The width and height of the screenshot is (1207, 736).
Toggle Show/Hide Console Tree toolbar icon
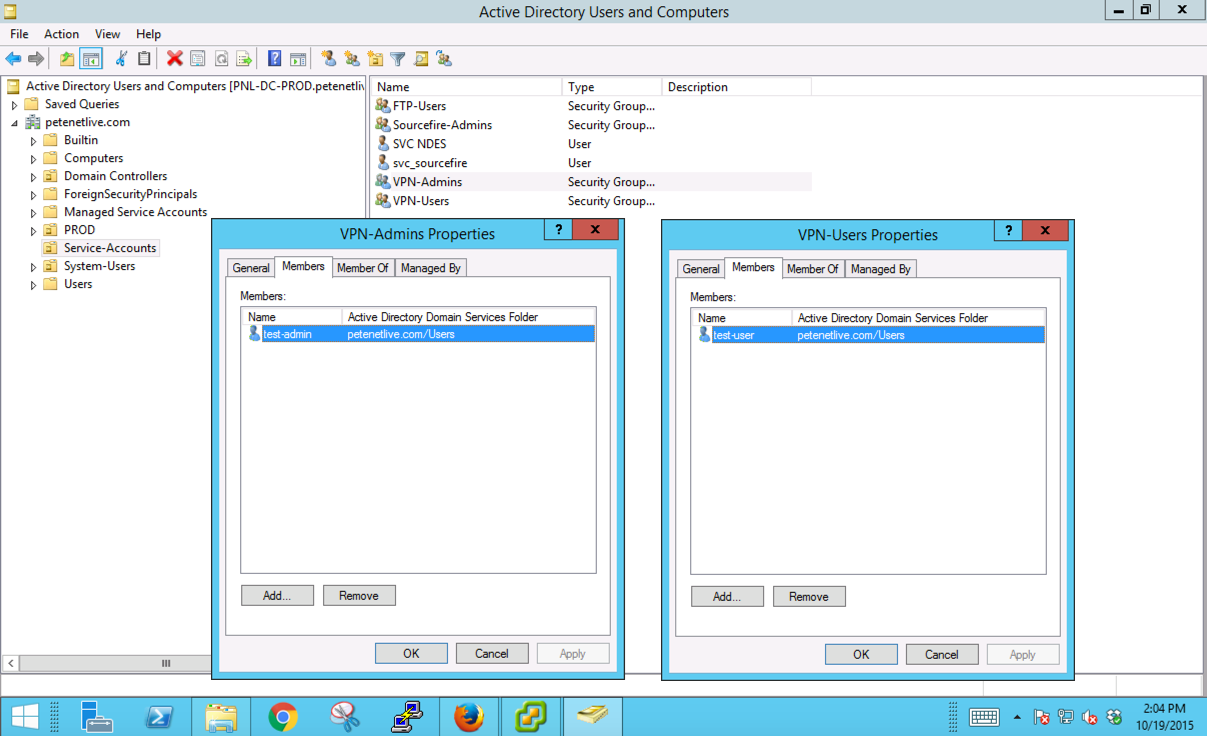click(x=91, y=59)
